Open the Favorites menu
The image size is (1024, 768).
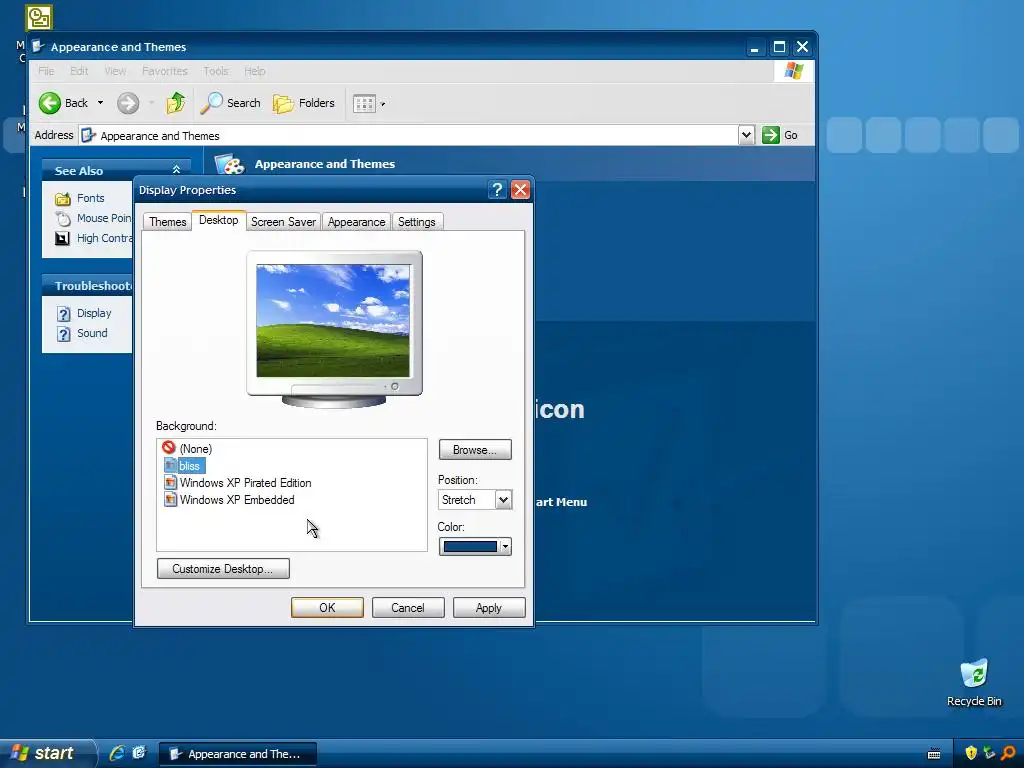pos(165,71)
